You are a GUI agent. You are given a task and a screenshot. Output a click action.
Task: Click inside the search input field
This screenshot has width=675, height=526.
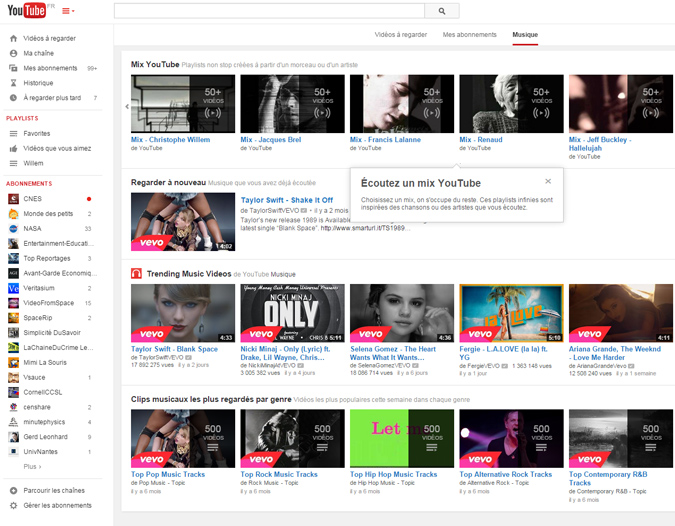268,11
